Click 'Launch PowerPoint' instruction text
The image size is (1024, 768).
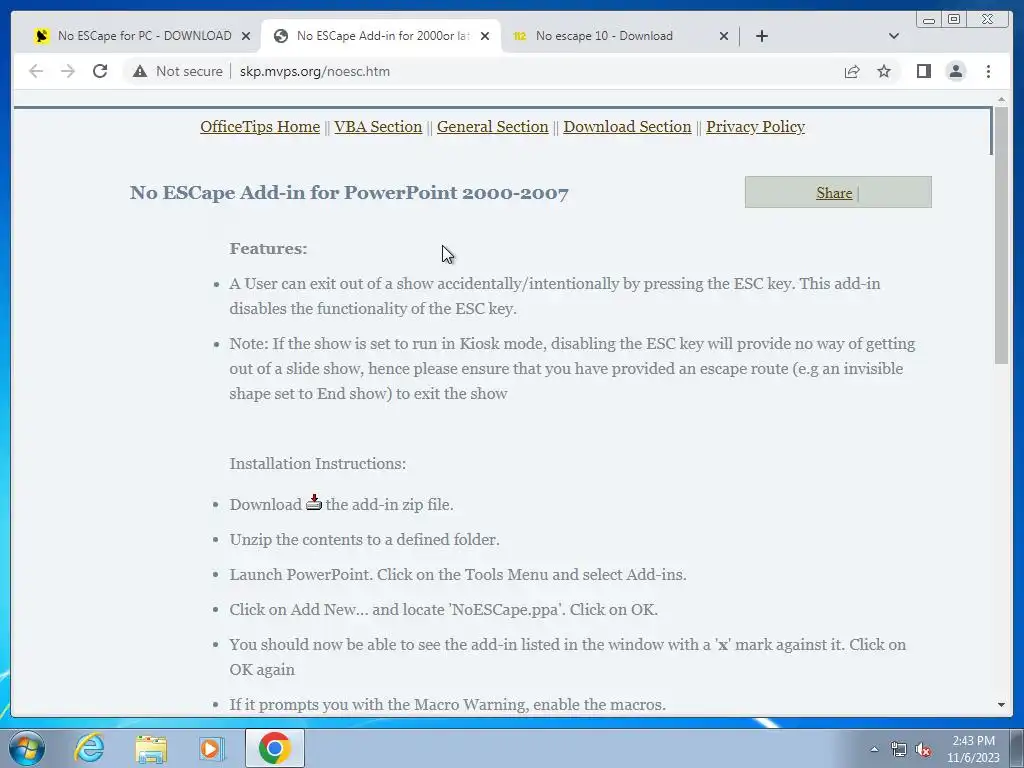458,575
